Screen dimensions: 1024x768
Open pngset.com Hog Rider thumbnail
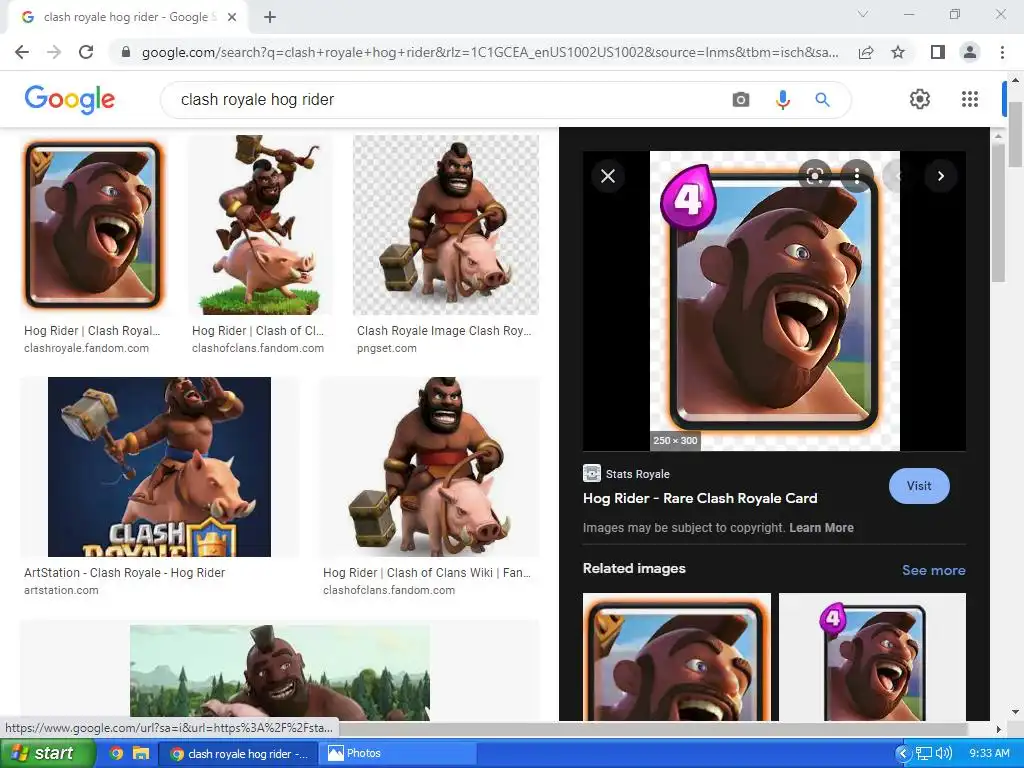click(x=446, y=225)
